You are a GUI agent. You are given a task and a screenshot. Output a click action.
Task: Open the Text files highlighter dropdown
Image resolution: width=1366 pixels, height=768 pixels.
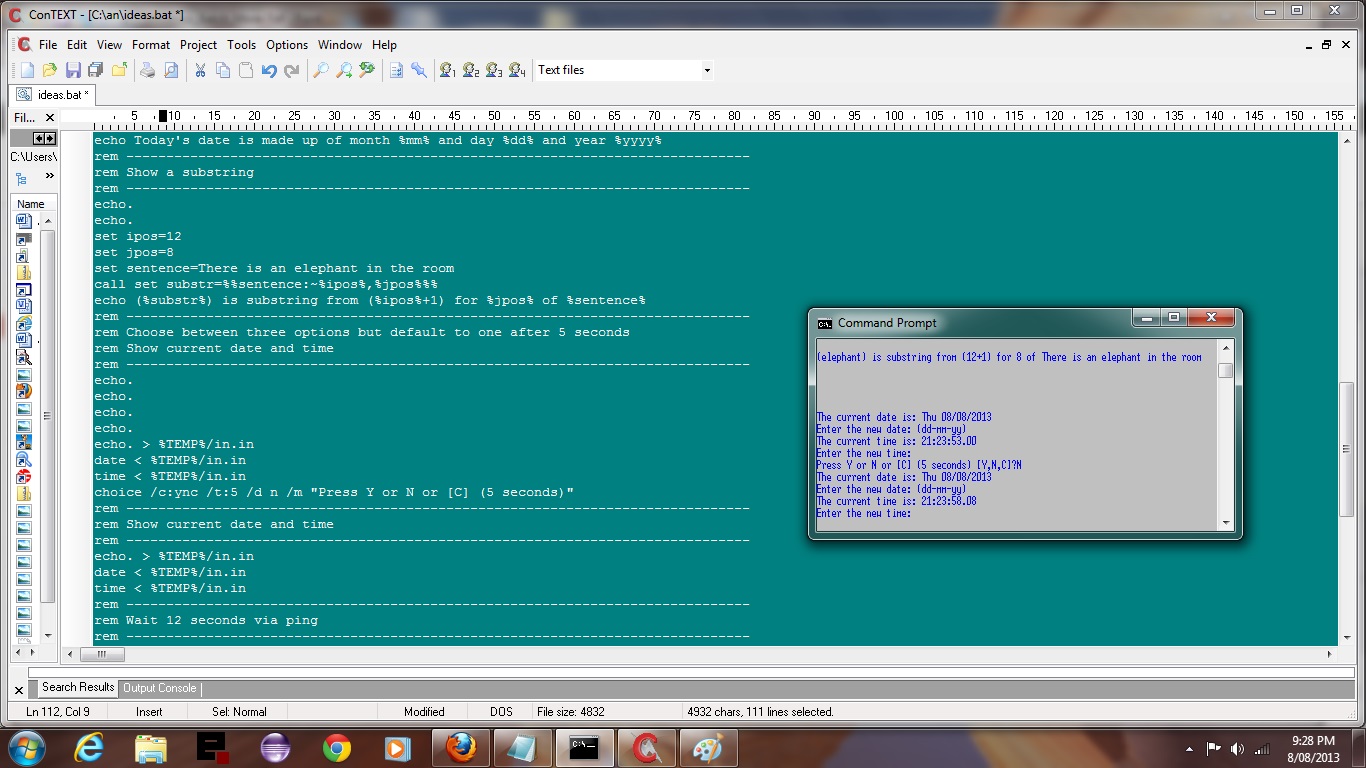point(706,70)
